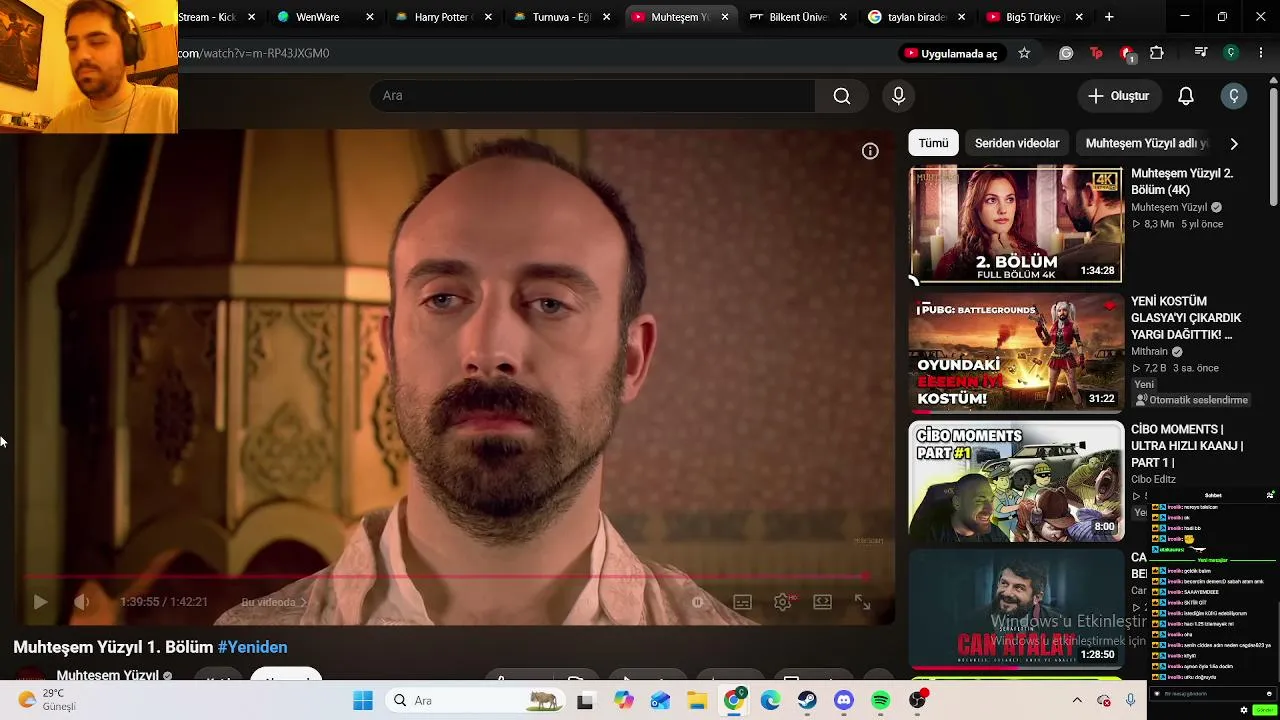
Task: Select the "Seriden videolar" filter chip
Action: tap(1017, 143)
